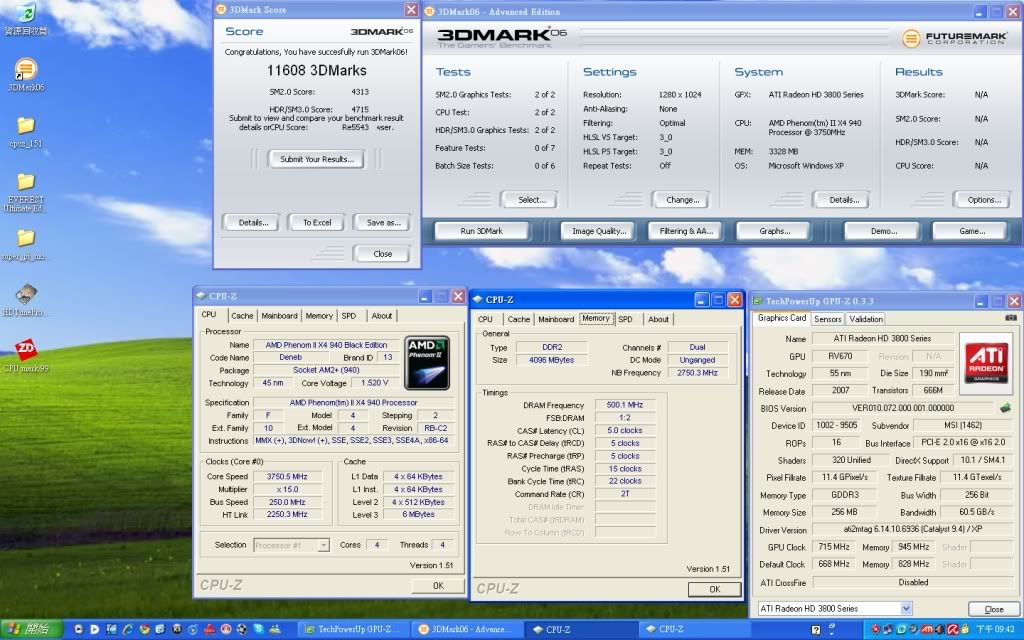
Task: Open the Cache tab in CPU-Z CPU window
Action: click(x=242, y=315)
